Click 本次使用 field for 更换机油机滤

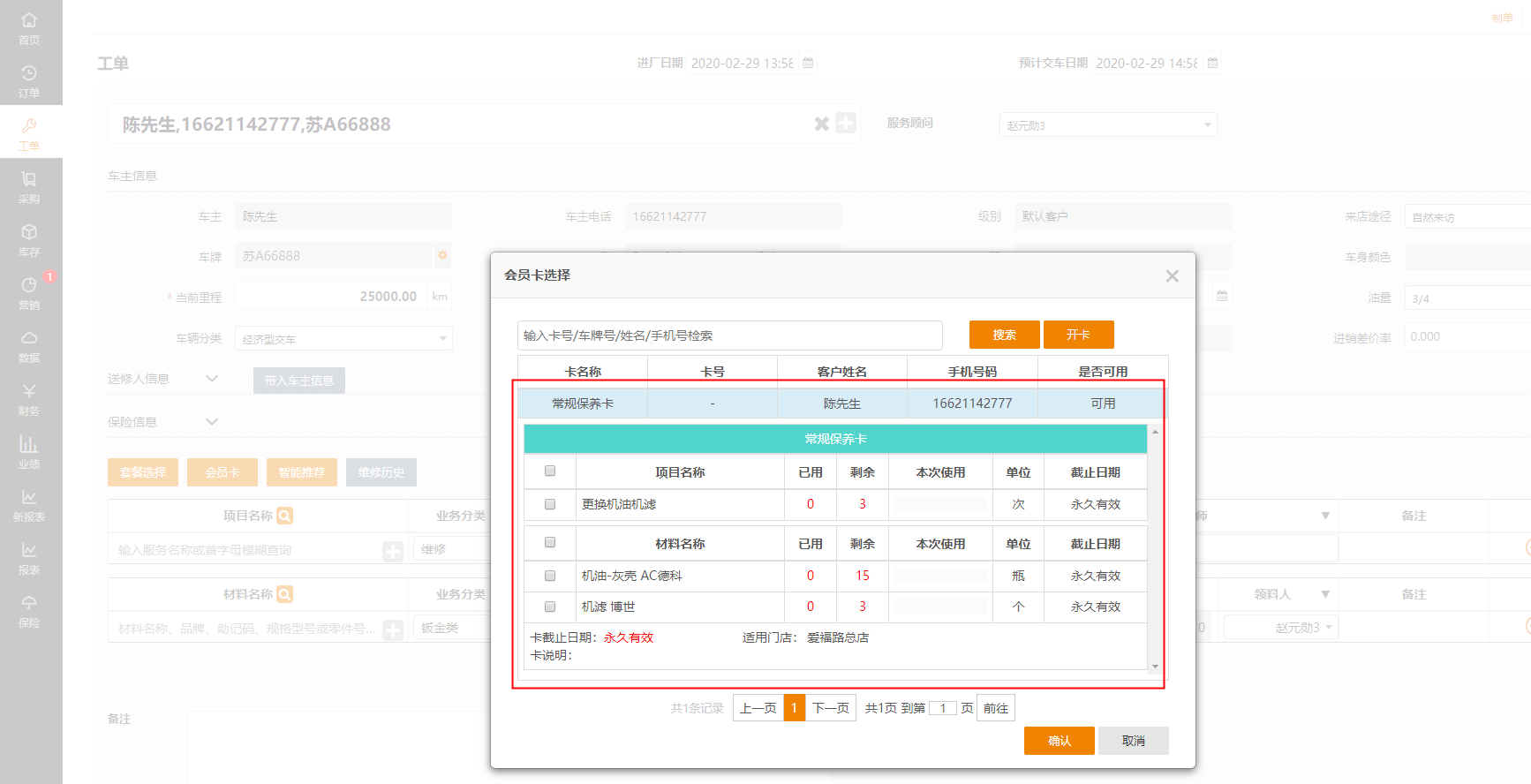pyautogui.click(x=940, y=504)
